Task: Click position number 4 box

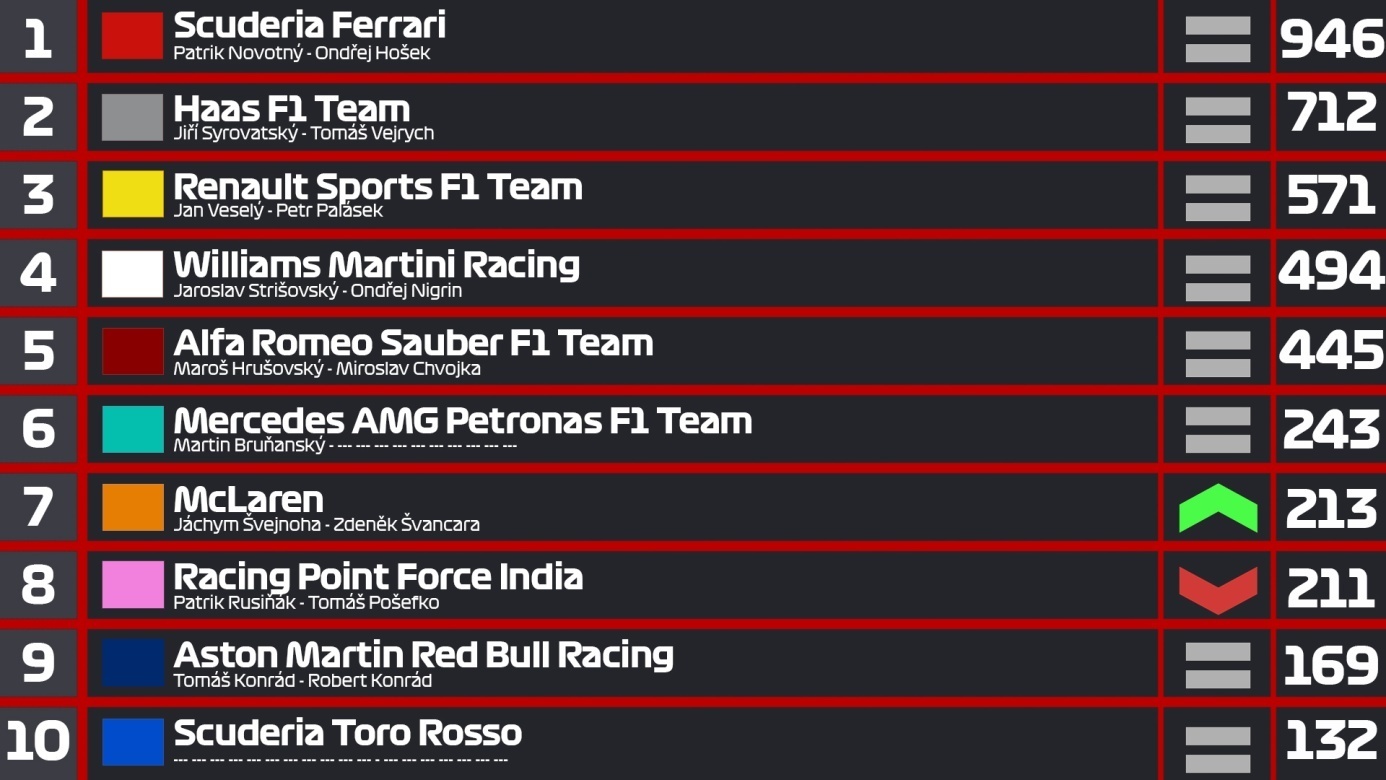Action: [x=38, y=272]
